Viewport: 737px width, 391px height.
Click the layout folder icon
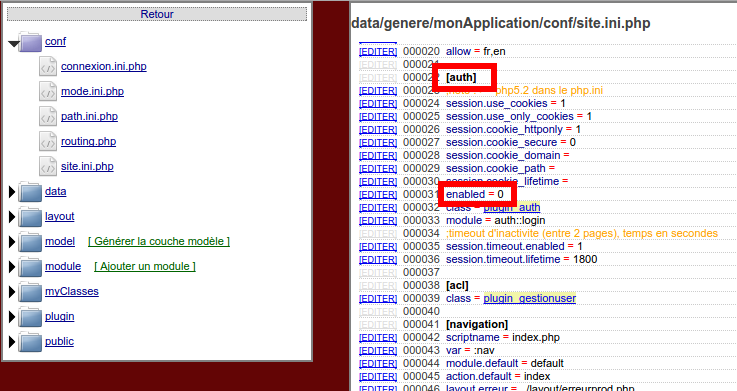(31, 217)
